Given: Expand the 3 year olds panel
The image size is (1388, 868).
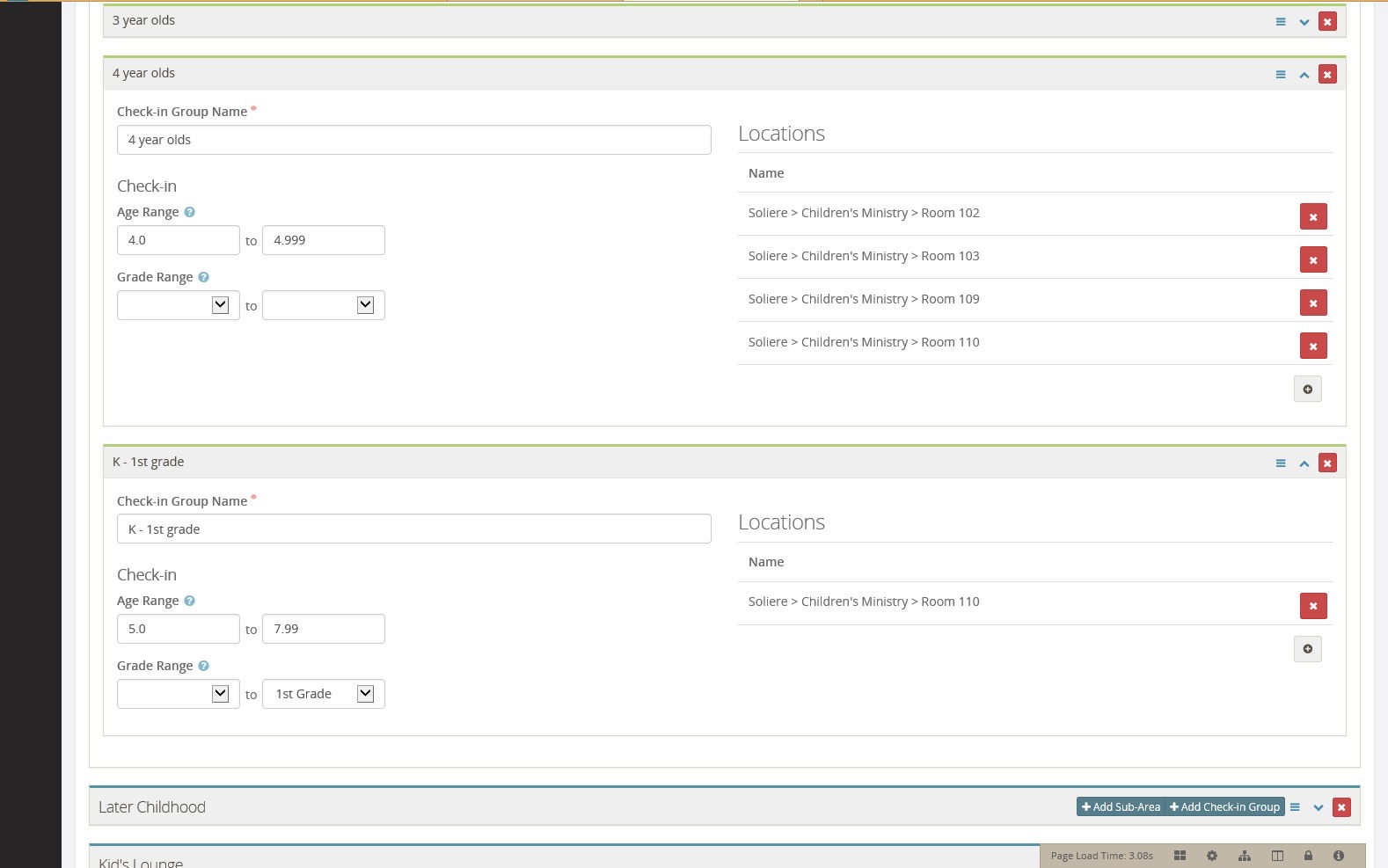Looking at the screenshot, I should (1304, 22).
